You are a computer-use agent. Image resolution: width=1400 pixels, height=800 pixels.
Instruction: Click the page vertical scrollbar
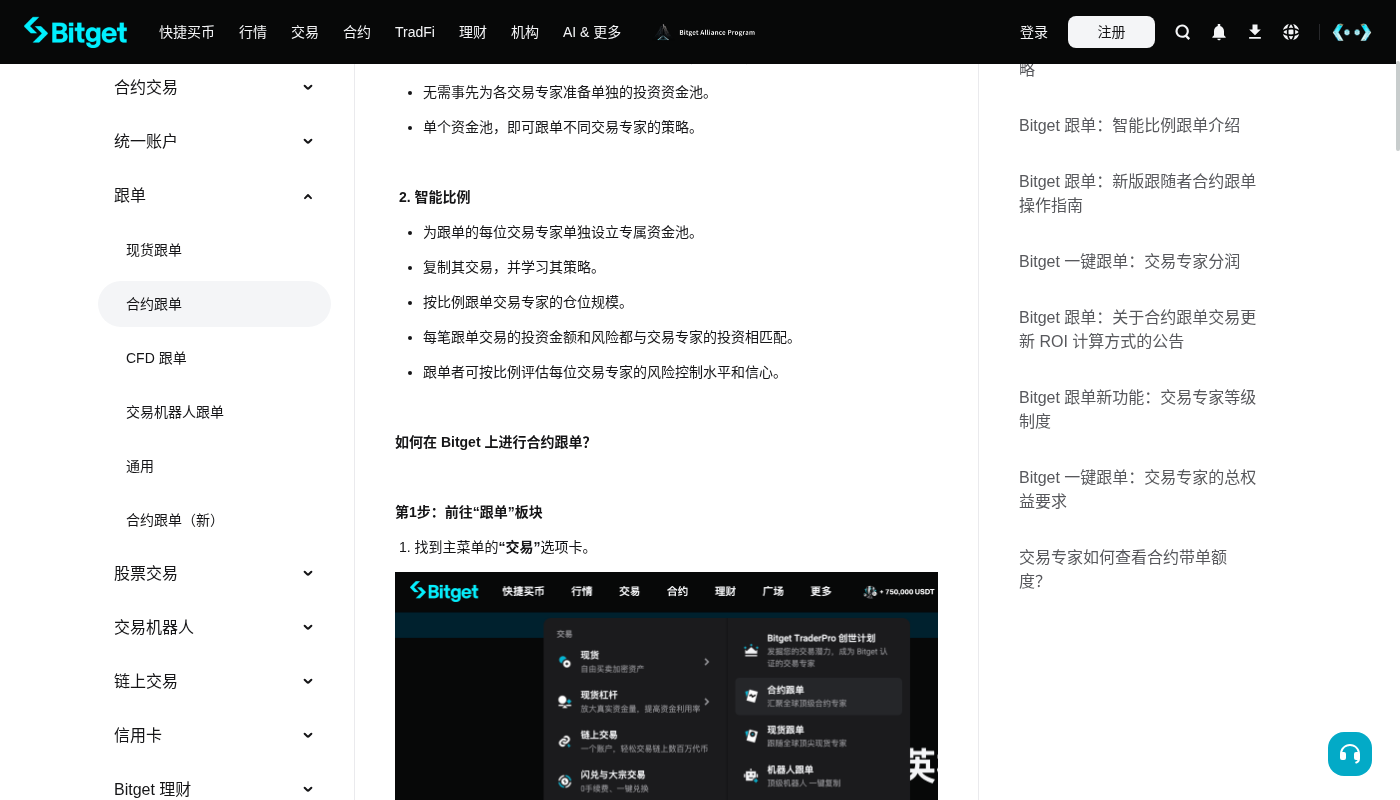click(1397, 107)
